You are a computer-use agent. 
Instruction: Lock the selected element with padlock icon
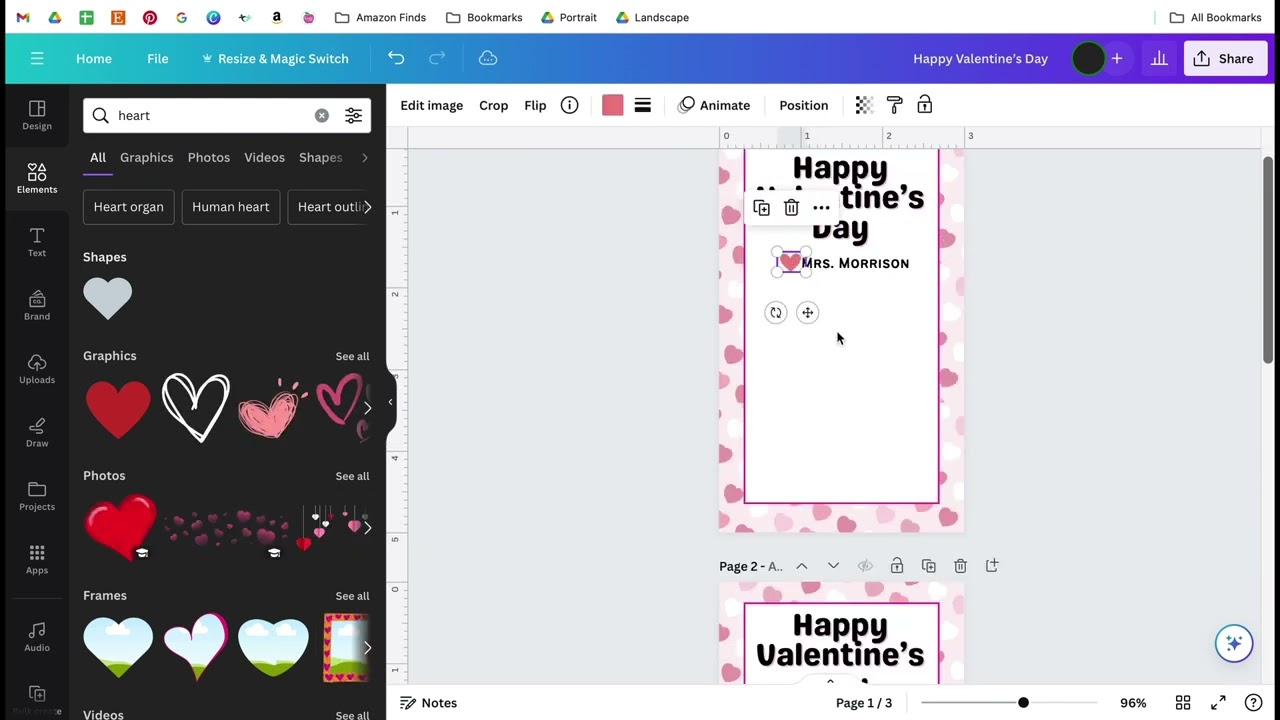pos(925,105)
